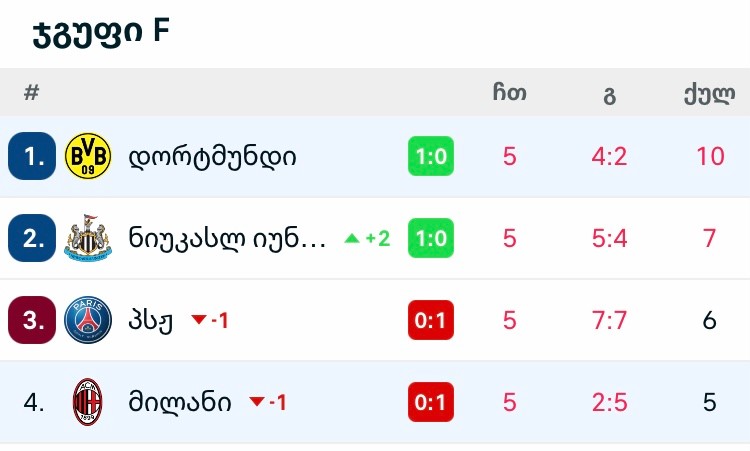Screen dimensions: 750x451
Task: Click Milan's red 0:1 live score badge
Action: pyautogui.click(x=431, y=403)
